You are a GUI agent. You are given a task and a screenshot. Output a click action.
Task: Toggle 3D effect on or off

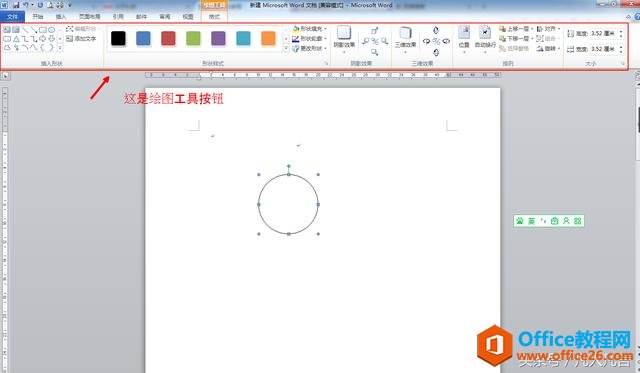[436, 41]
